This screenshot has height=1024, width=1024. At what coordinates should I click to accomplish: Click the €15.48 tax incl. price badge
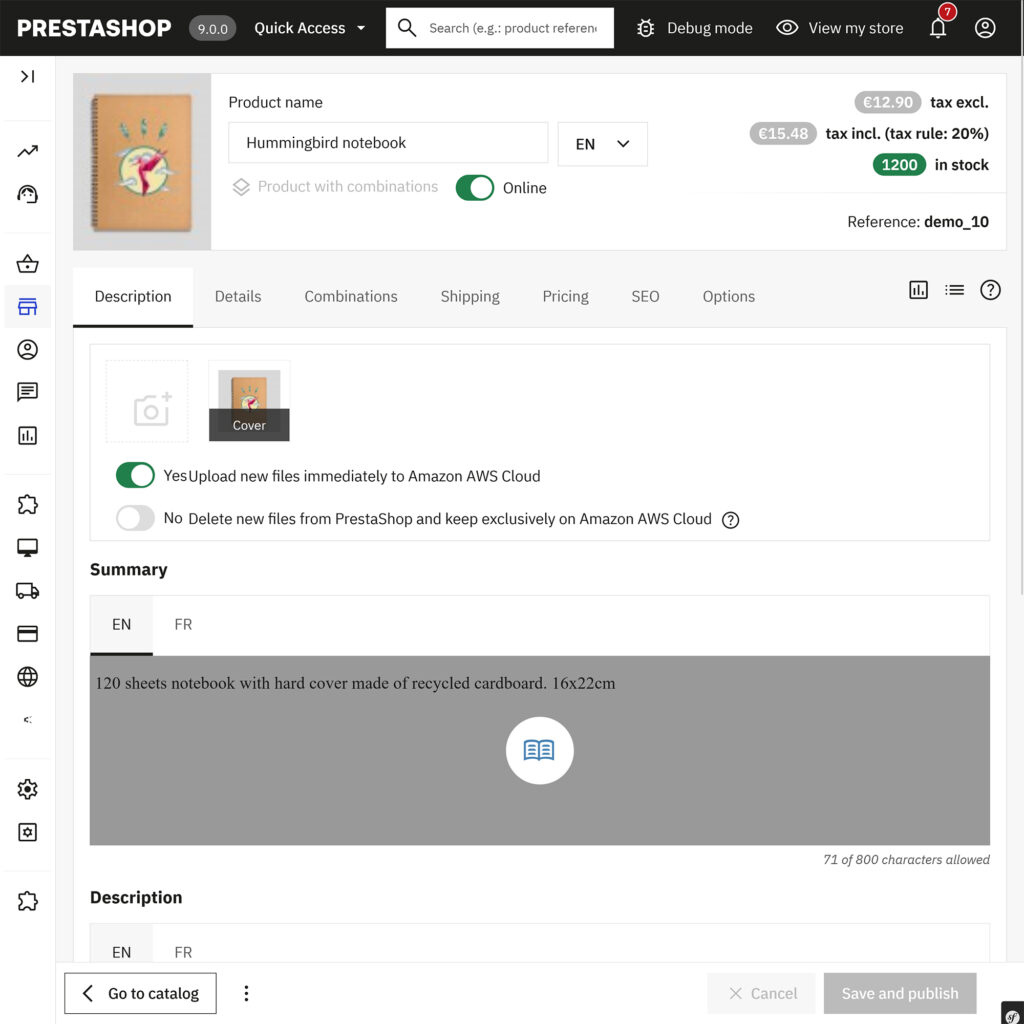(782, 133)
